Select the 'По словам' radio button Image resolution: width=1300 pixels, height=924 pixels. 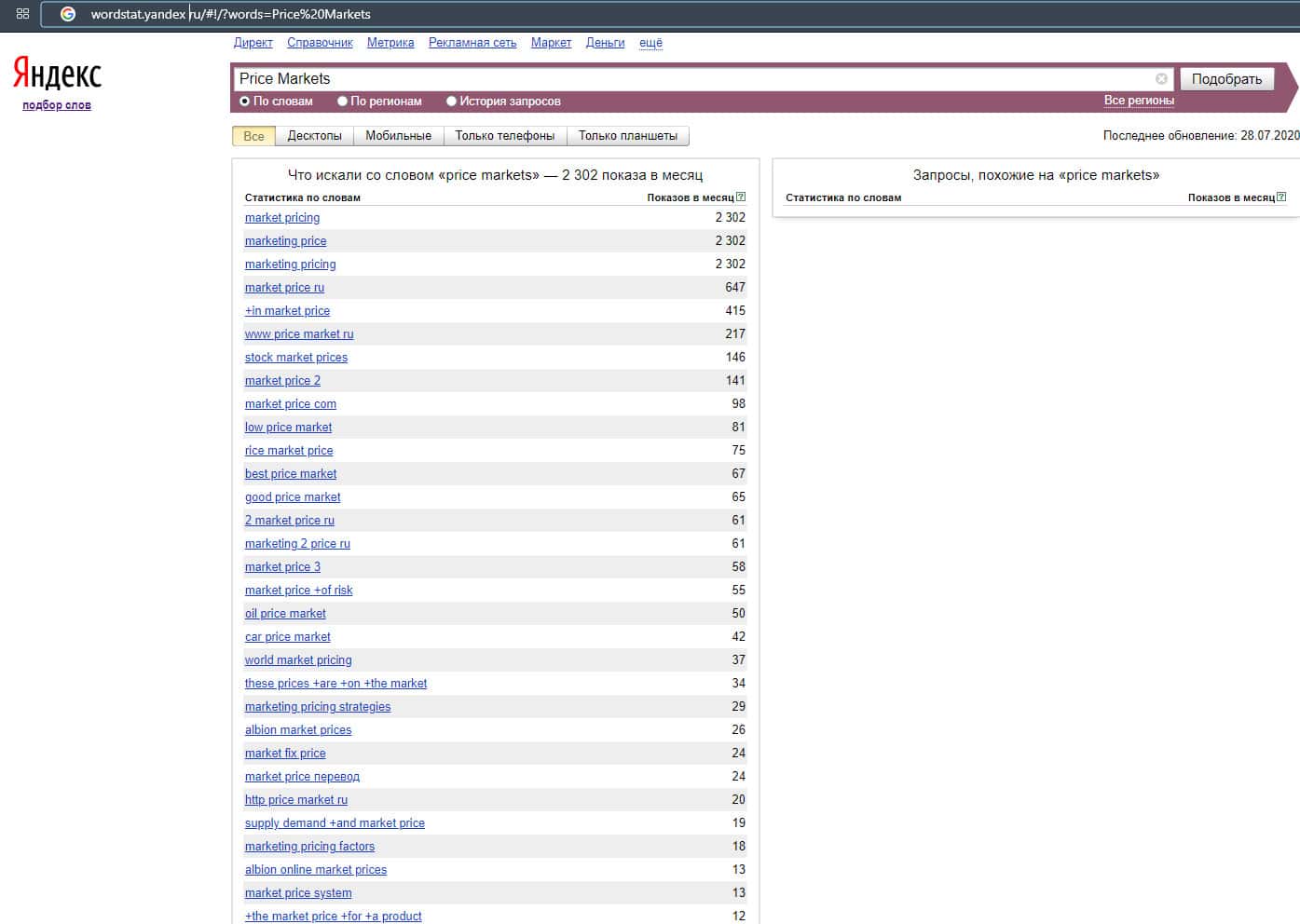click(x=245, y=102)
